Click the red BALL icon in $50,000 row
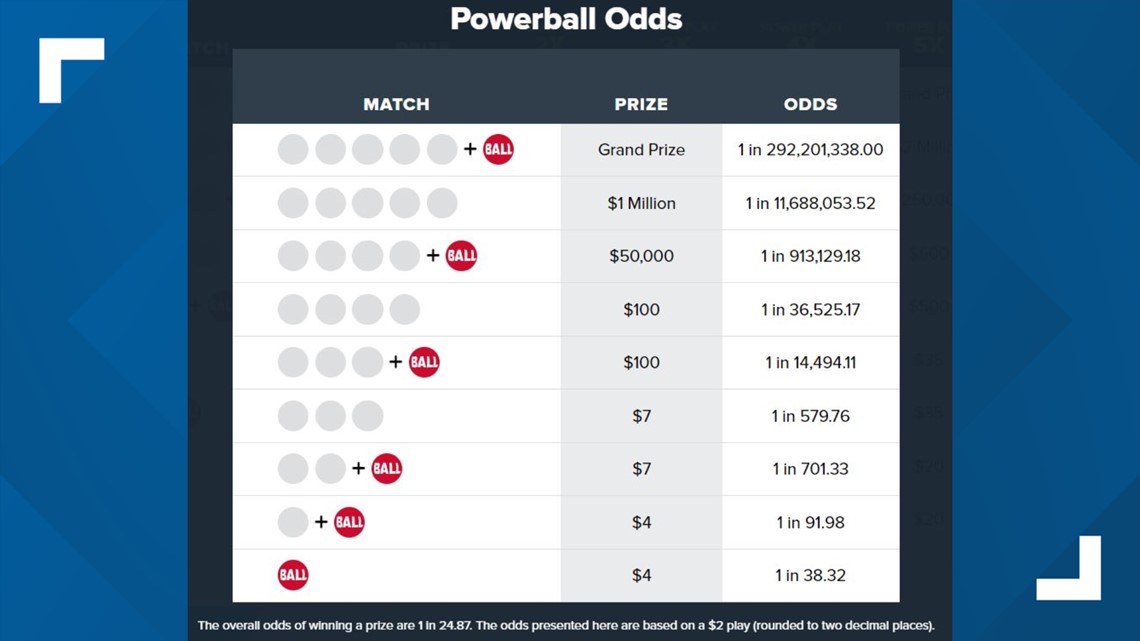The width and height of the screenshot is (1140, 641). pos(461,256)
